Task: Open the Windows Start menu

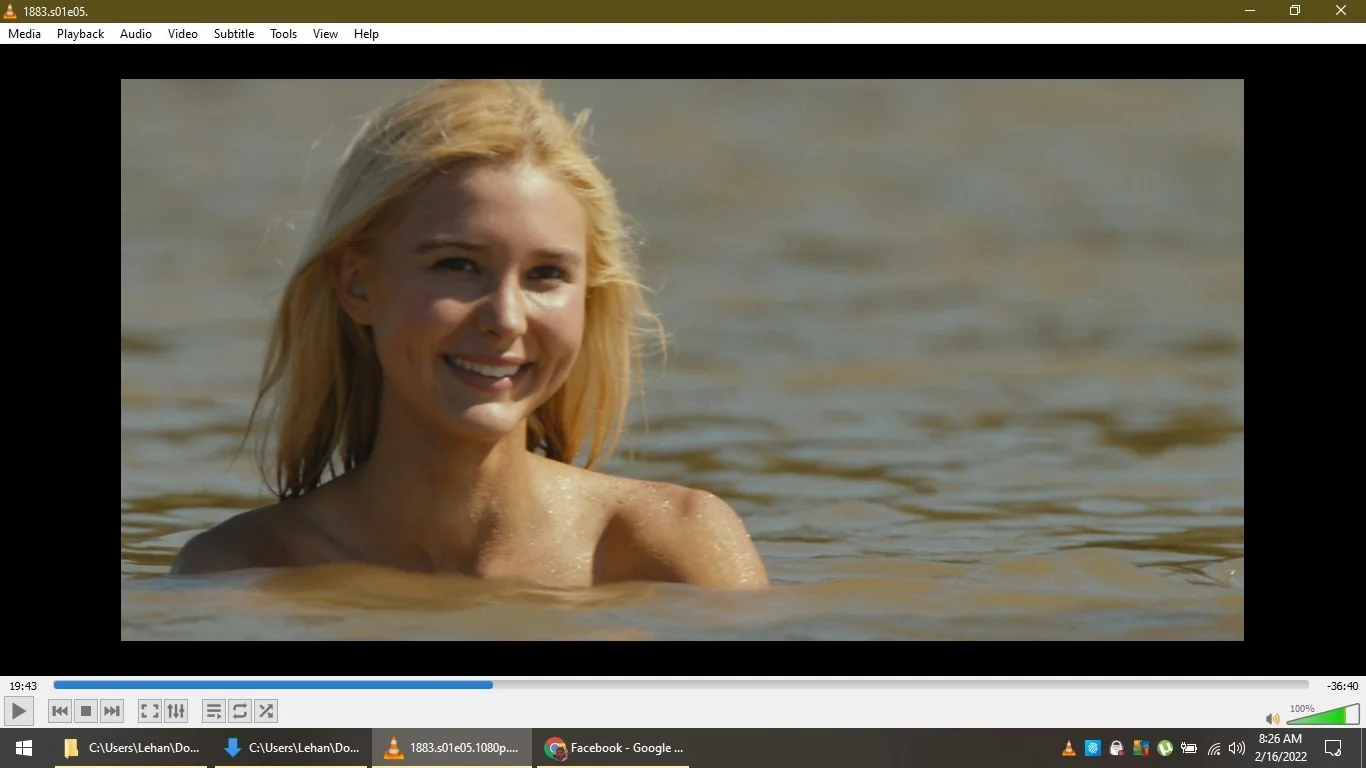Action: point(24,748)
